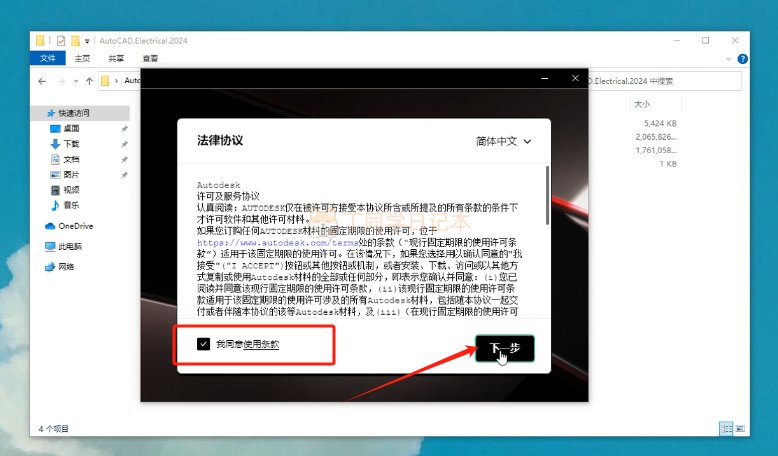Go up one folder level arrow
This screenshot has height=456, width=778.
point(89,81)
